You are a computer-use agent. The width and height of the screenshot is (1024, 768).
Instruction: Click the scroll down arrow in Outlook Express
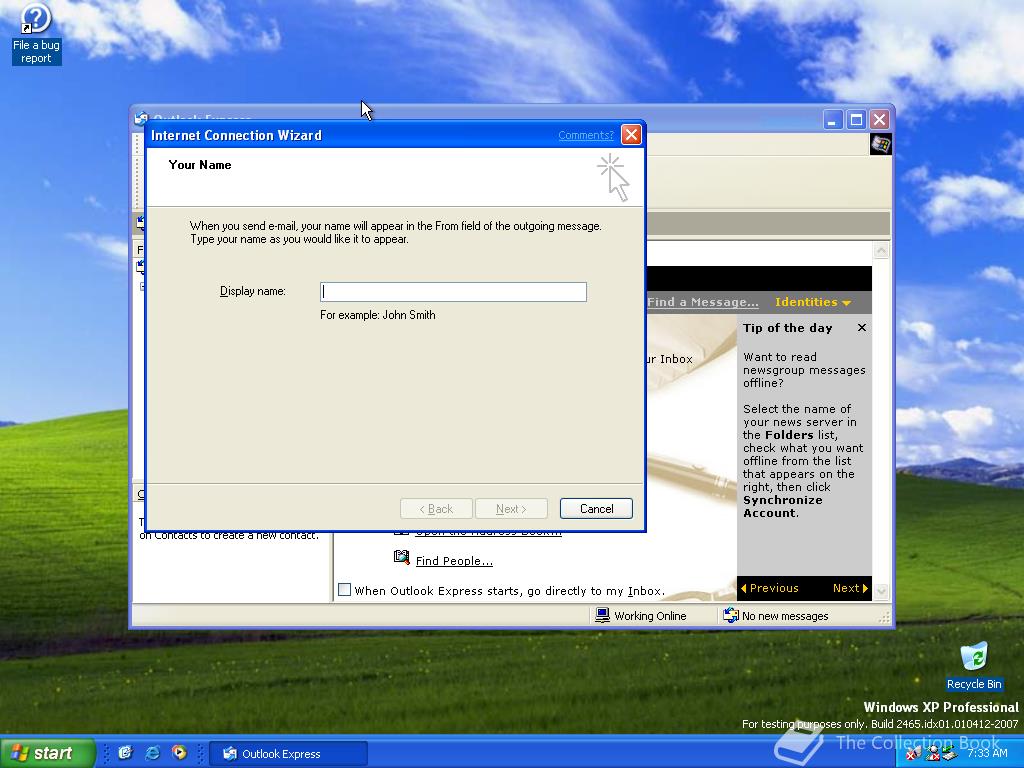coord(881,592)
